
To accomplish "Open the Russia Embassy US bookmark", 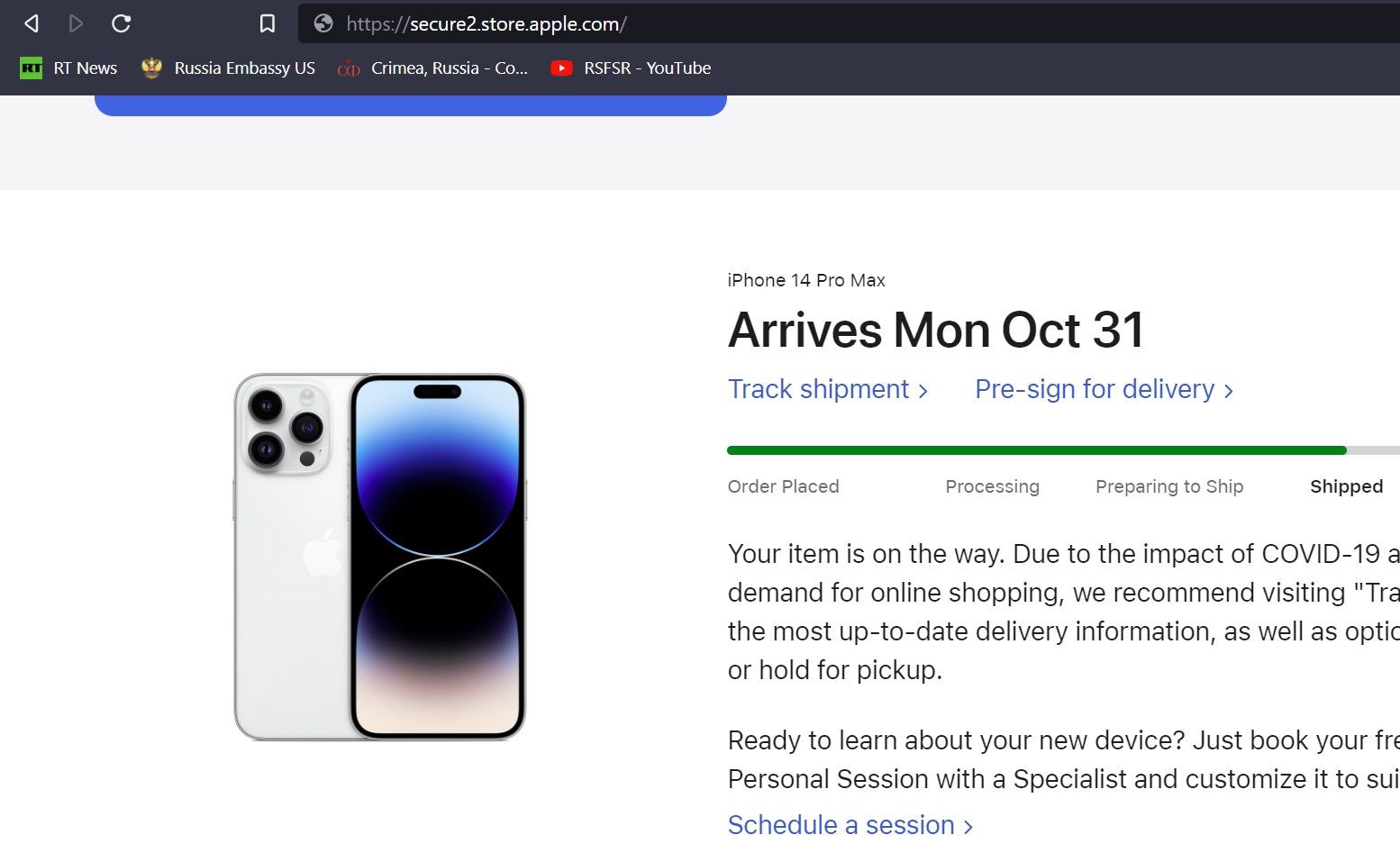I will [x=229, y=68].
